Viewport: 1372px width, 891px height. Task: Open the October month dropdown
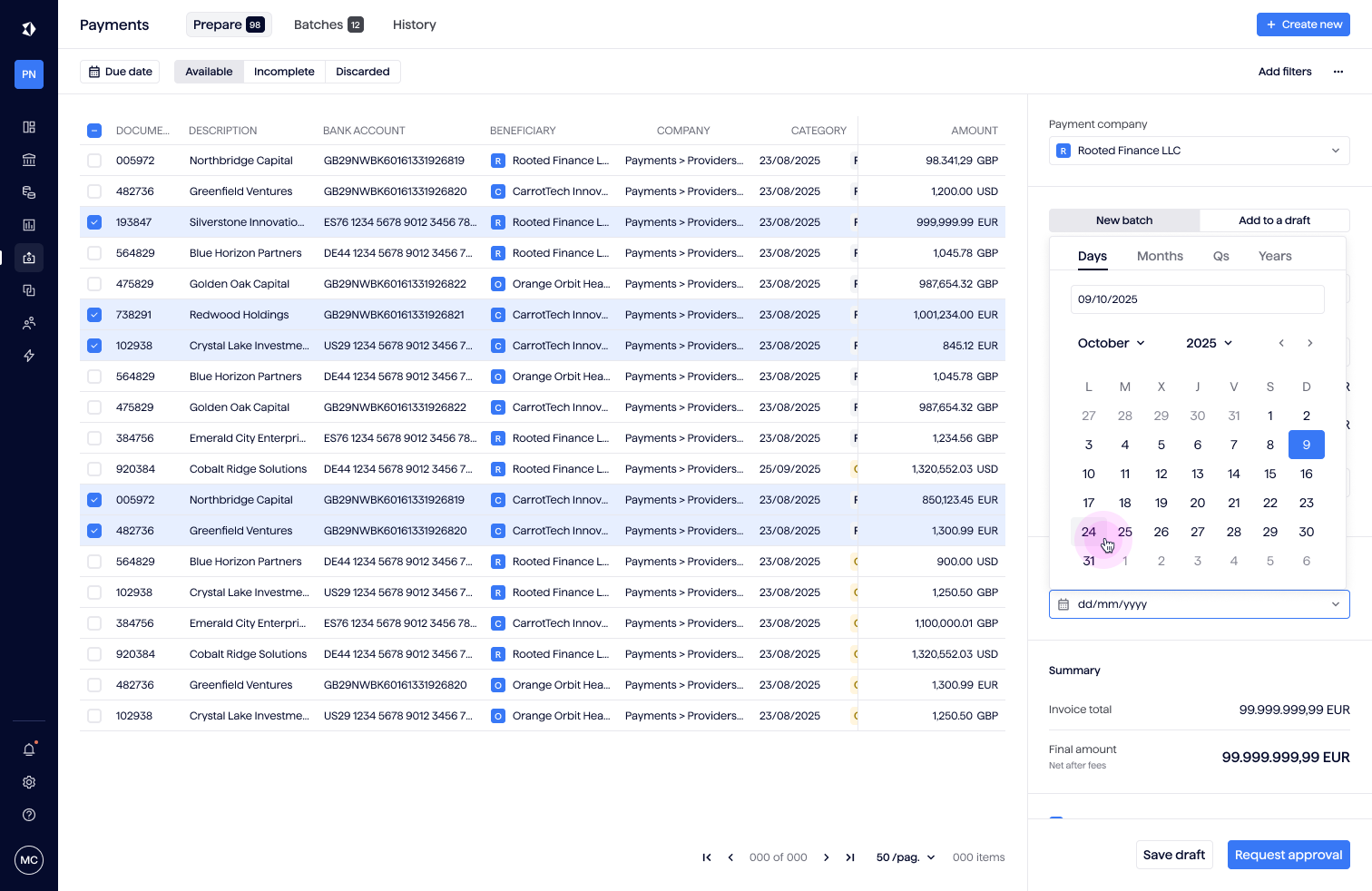[x=1111, y=343]
